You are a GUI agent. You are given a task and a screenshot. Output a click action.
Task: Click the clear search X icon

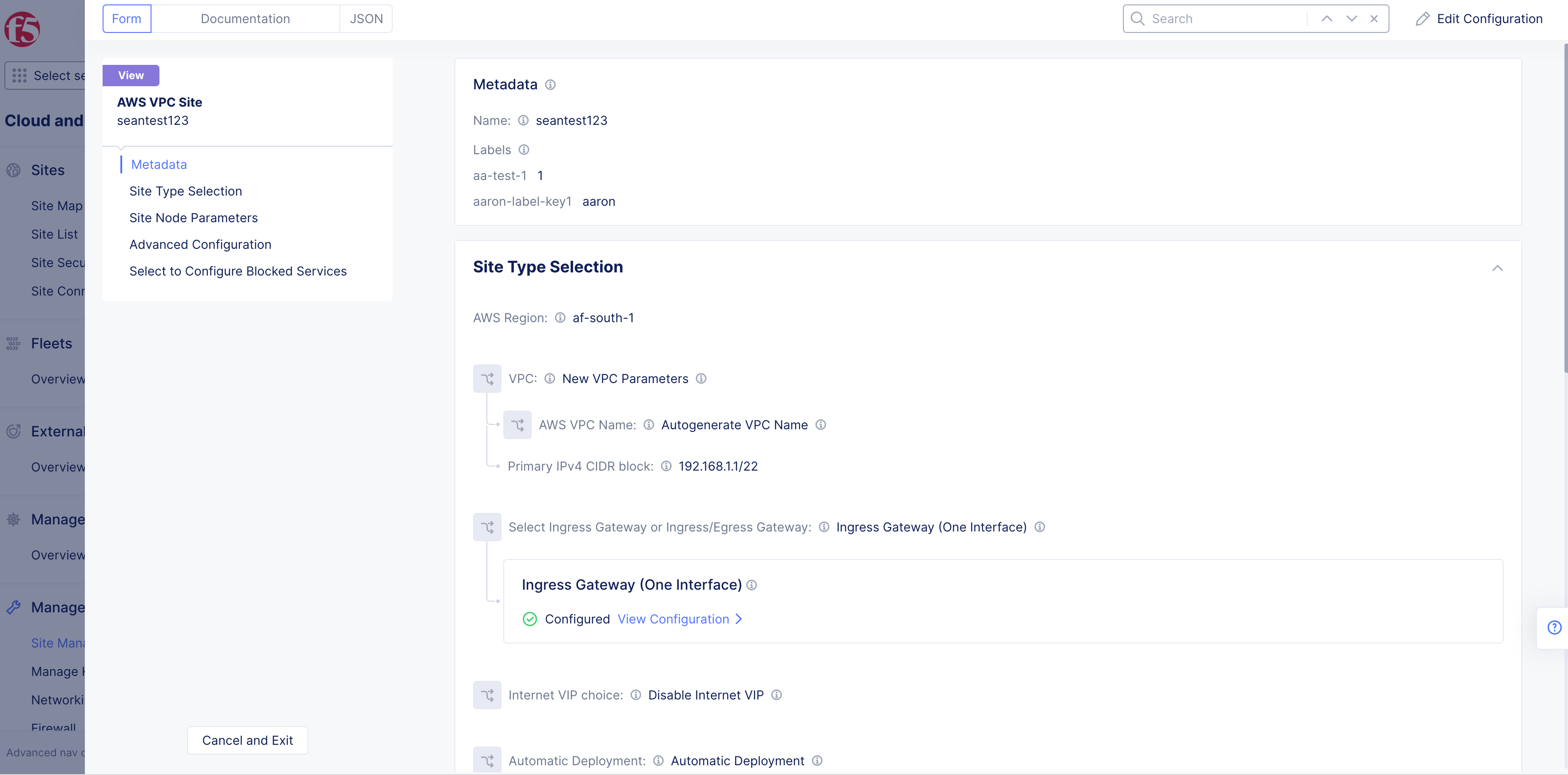pyautogui.click(x=1374, y=19)
